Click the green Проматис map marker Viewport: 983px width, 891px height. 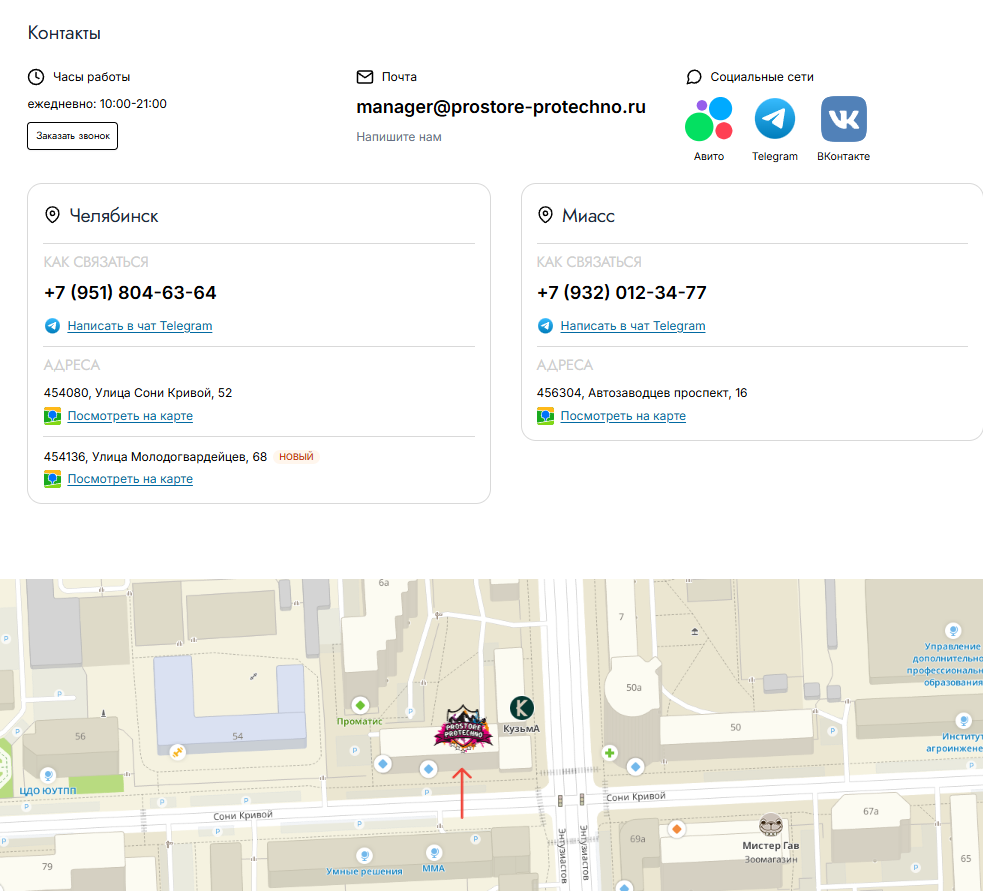point(360,705)
